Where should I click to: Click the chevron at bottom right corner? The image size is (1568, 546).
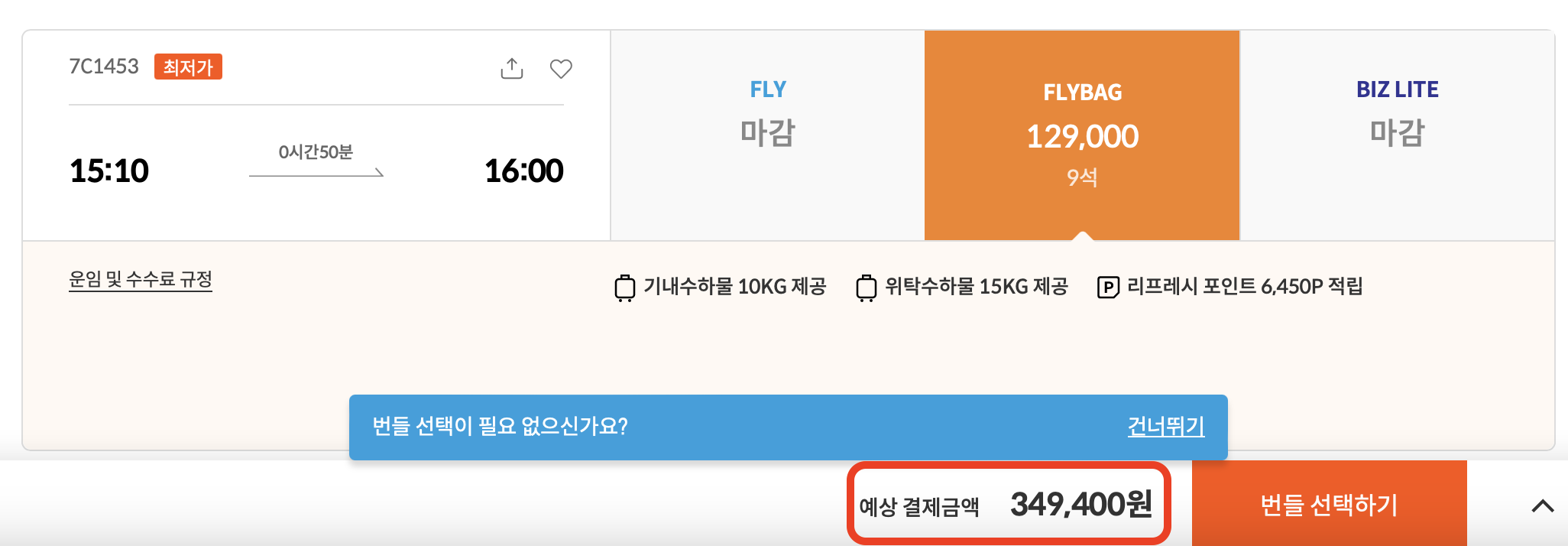click(1544, 505)
